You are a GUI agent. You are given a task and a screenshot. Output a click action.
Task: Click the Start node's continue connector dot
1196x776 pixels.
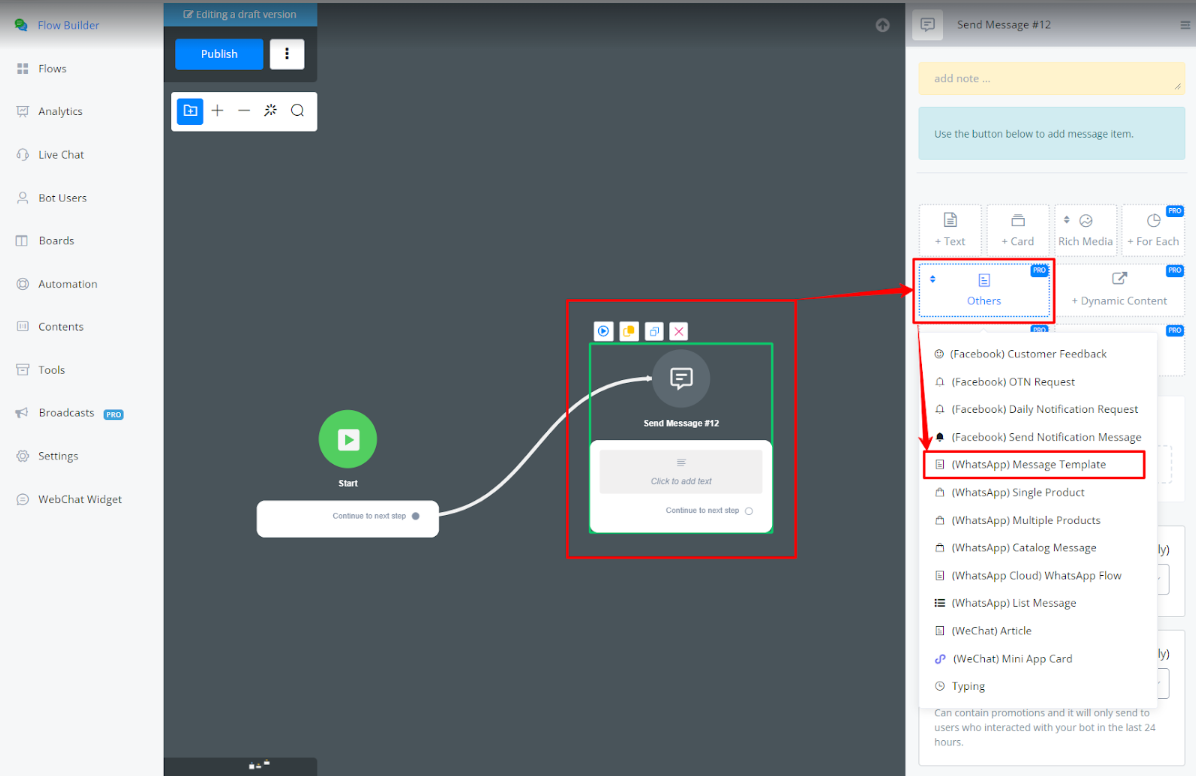pyautogui.click(x=416, y=516)
